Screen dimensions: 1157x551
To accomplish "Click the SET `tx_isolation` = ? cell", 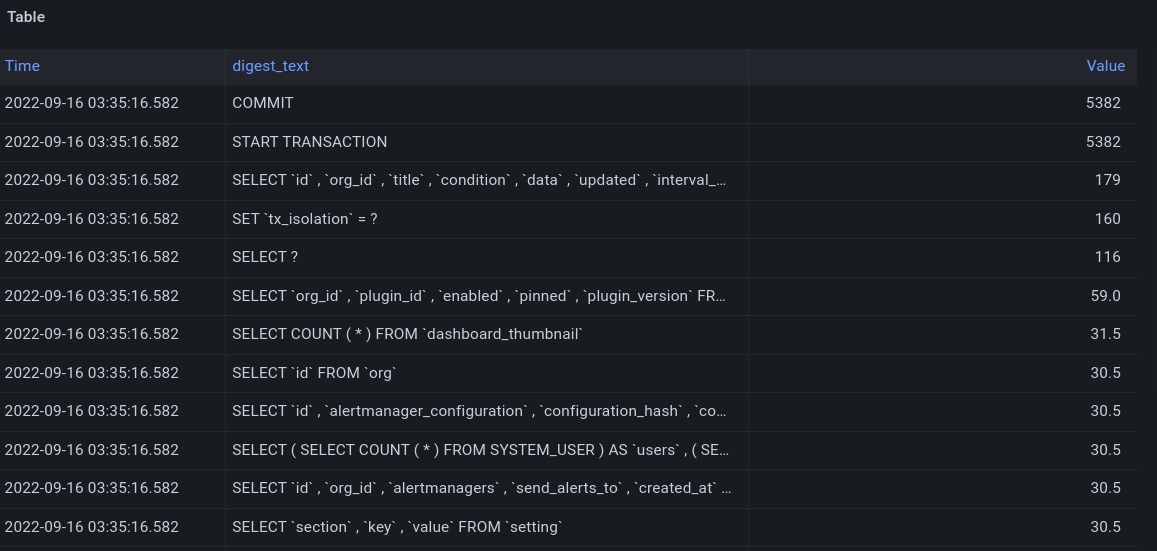I will click(x=486, y=219).
